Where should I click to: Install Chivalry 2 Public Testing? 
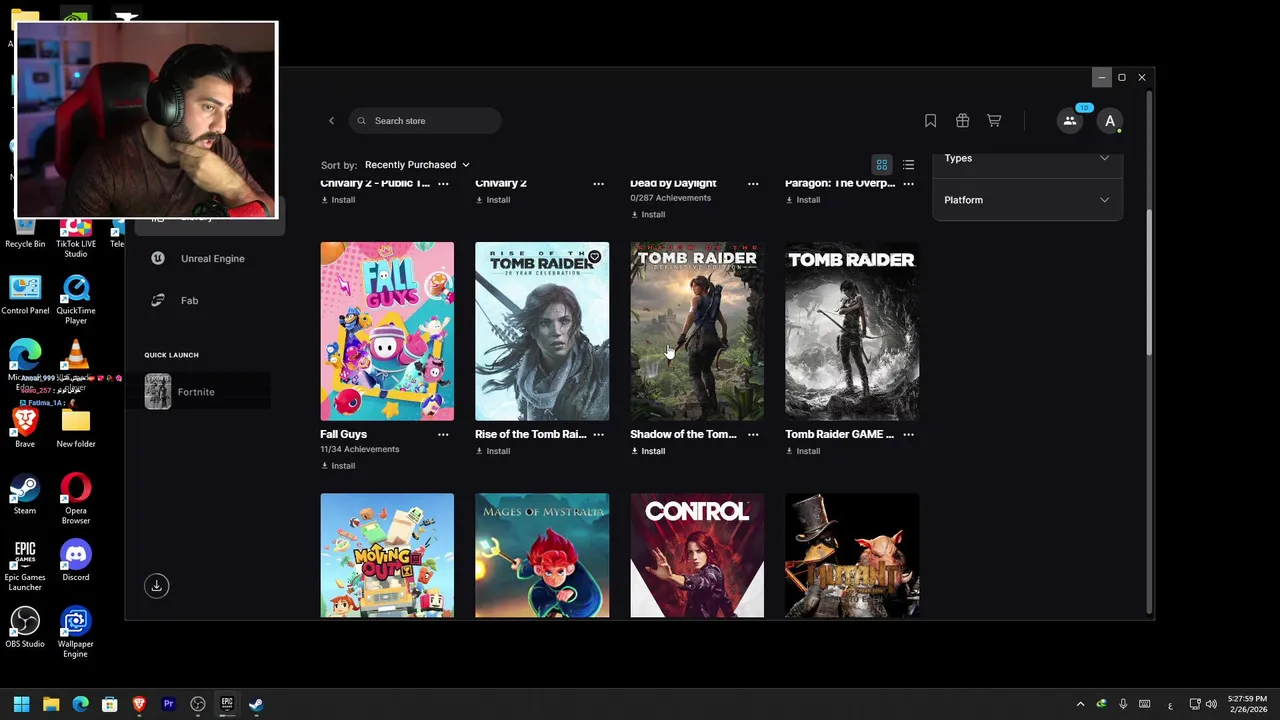pyautogui.click(x=338, y=200)
